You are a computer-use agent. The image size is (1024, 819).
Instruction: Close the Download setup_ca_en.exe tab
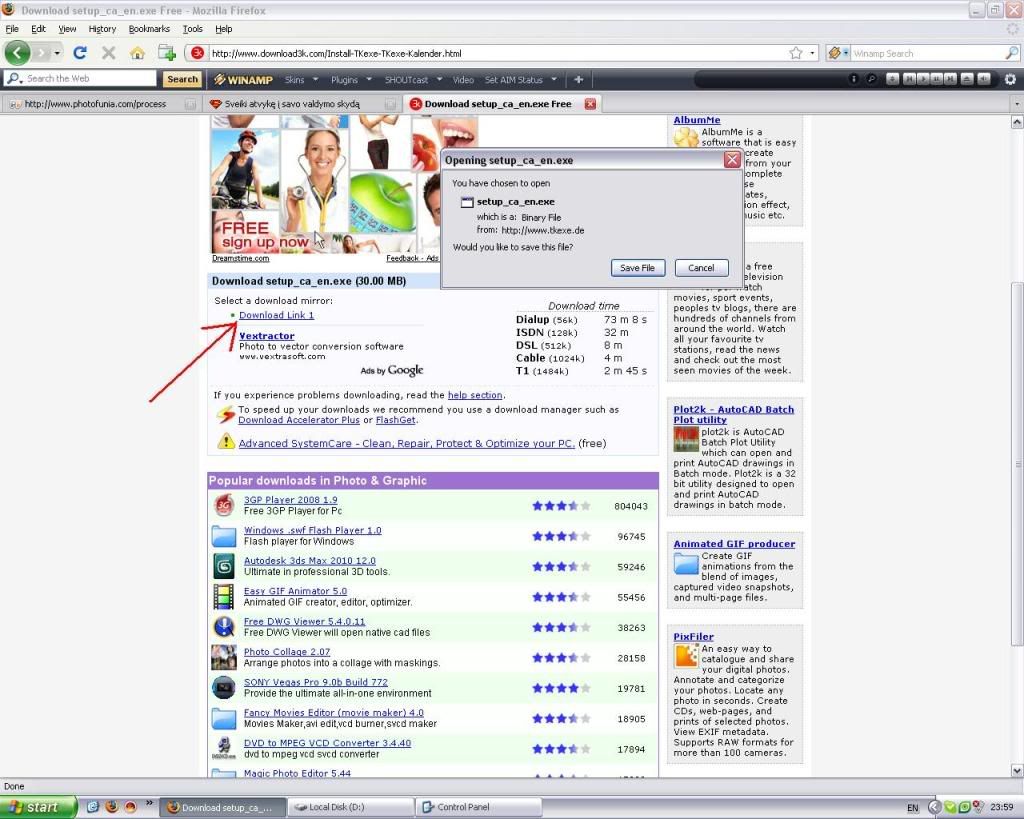pyautogui.click(x=590, y=104)
